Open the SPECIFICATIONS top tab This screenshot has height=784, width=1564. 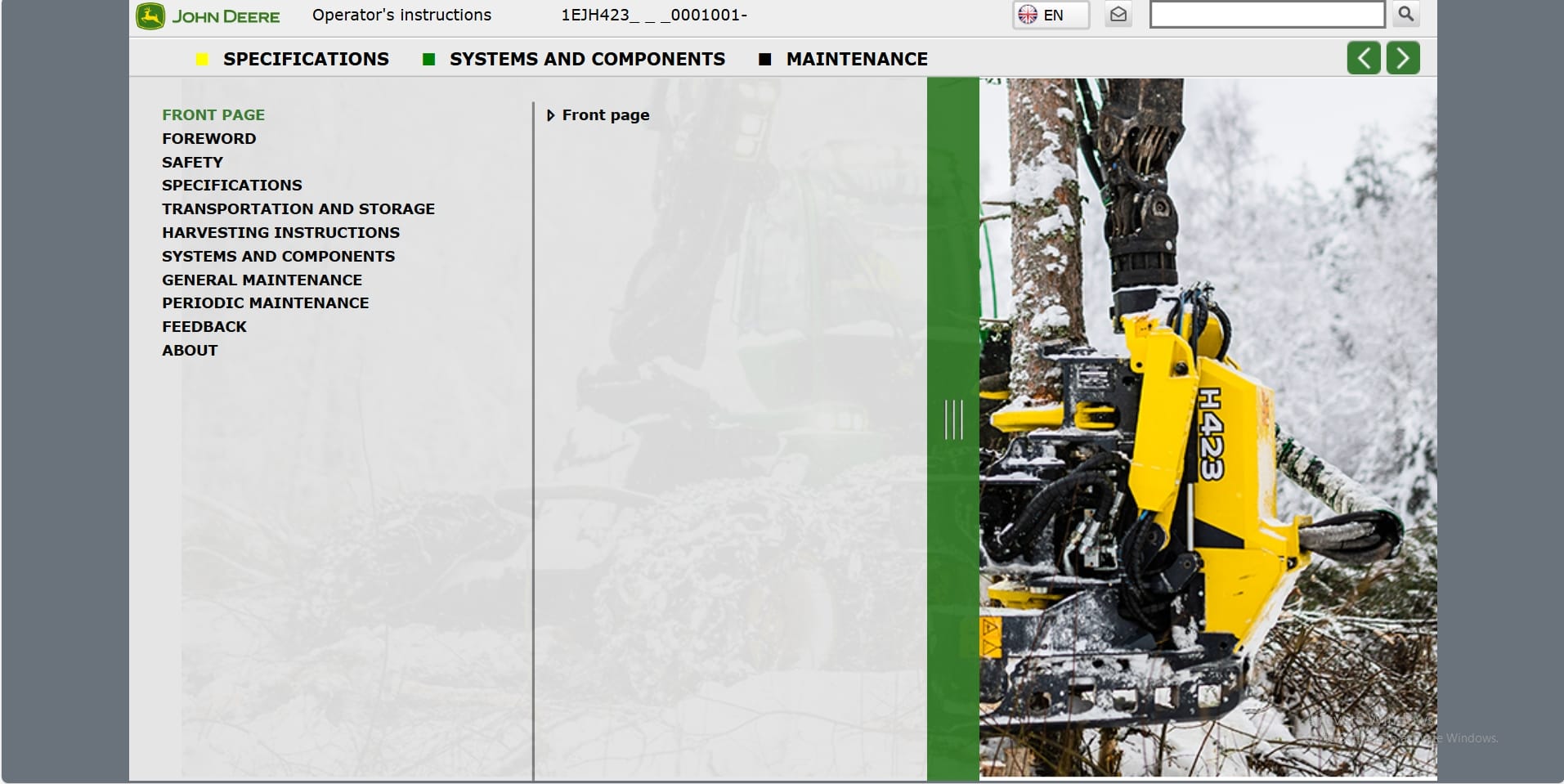pos(306,59)
